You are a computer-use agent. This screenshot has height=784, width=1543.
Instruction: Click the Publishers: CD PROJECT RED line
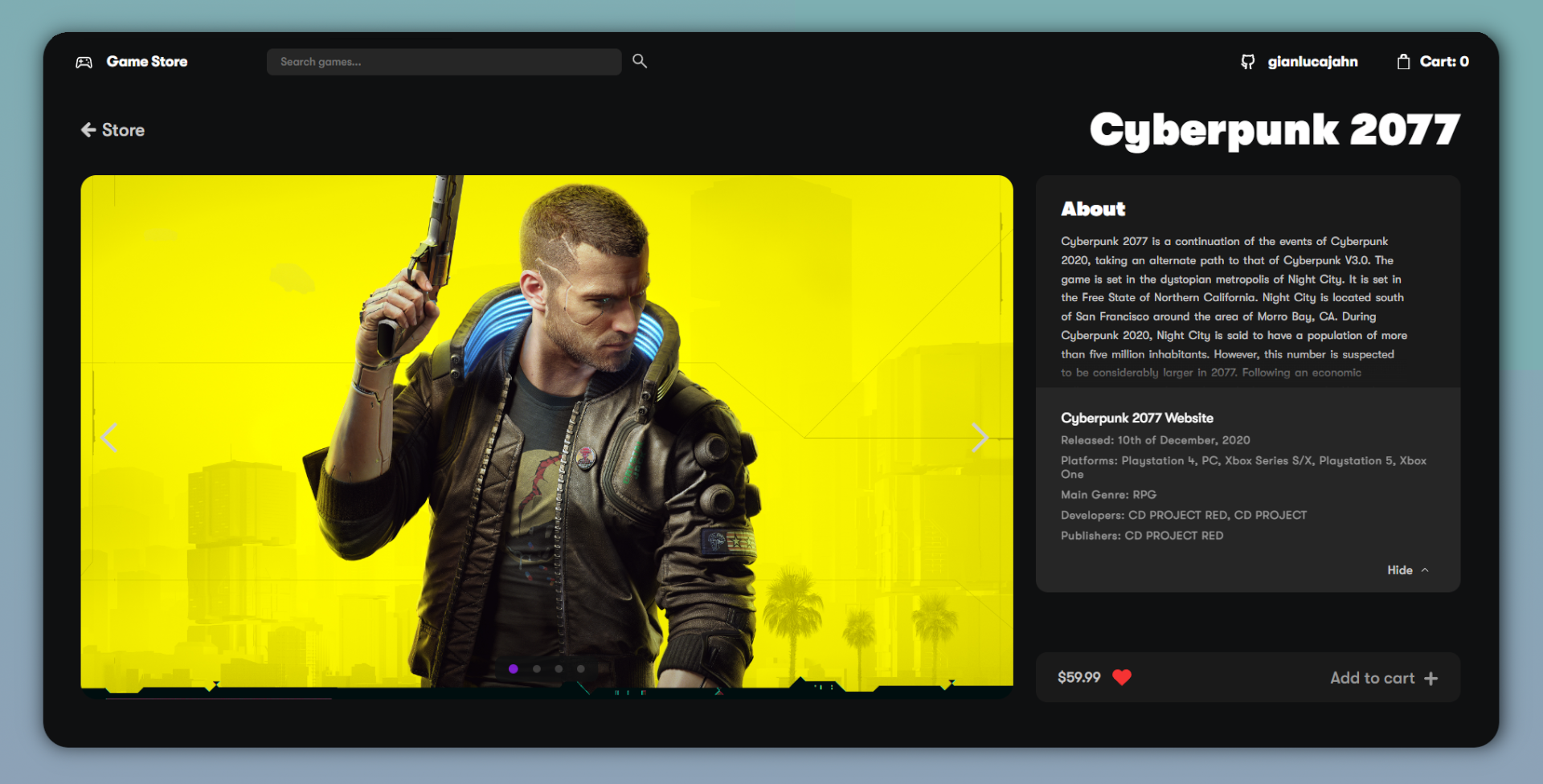[x=1142, y=536]
